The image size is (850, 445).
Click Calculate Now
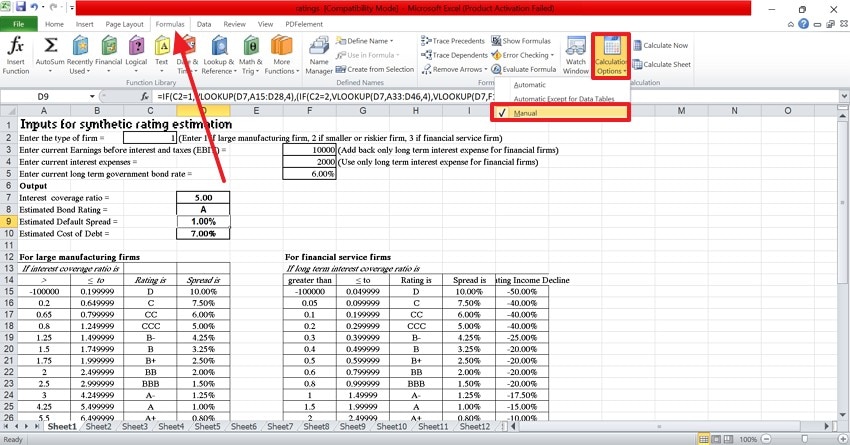pyautogui.click(x=660, y=45)
